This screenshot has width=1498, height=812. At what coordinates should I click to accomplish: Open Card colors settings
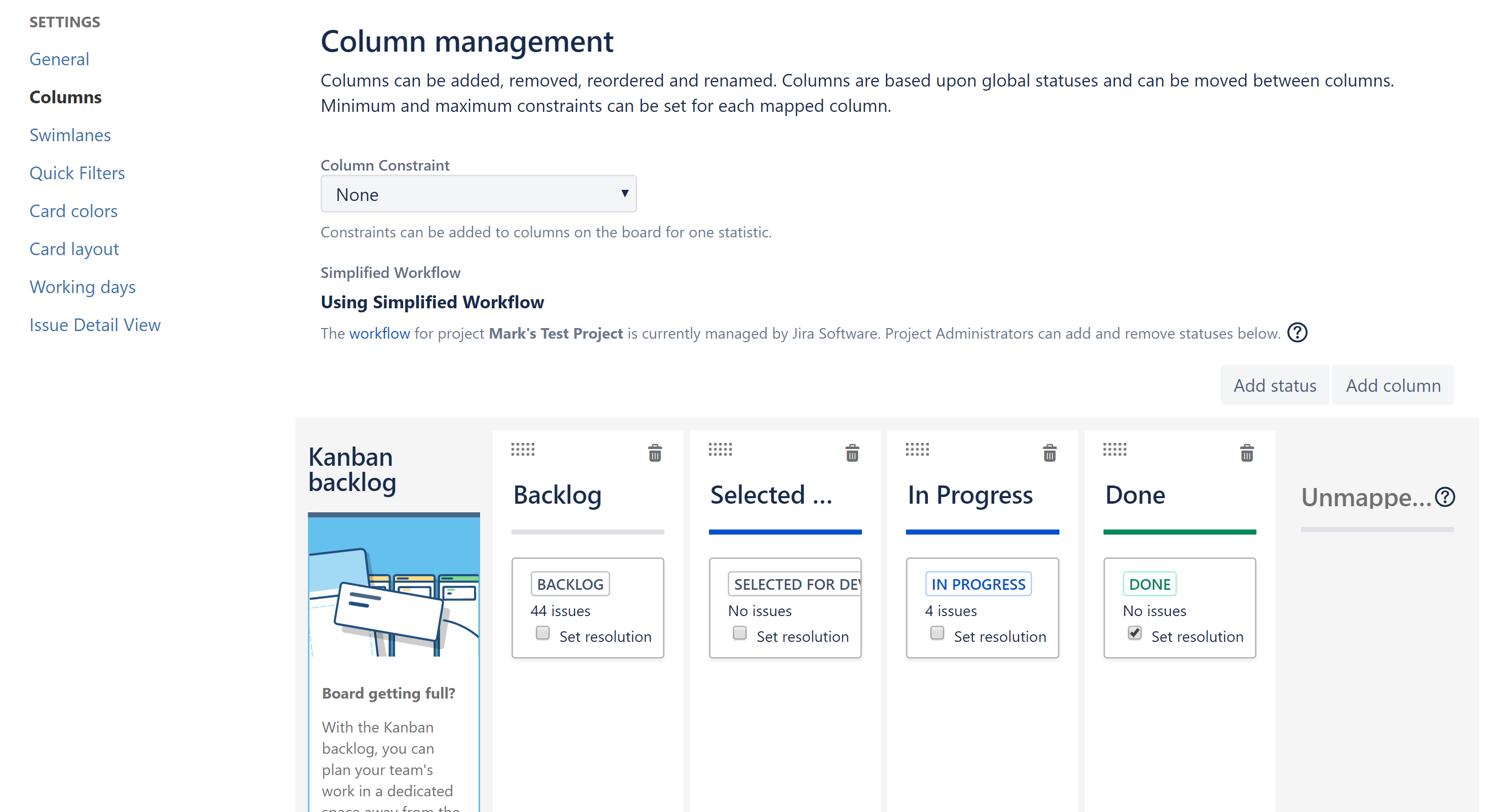point(74,211)
